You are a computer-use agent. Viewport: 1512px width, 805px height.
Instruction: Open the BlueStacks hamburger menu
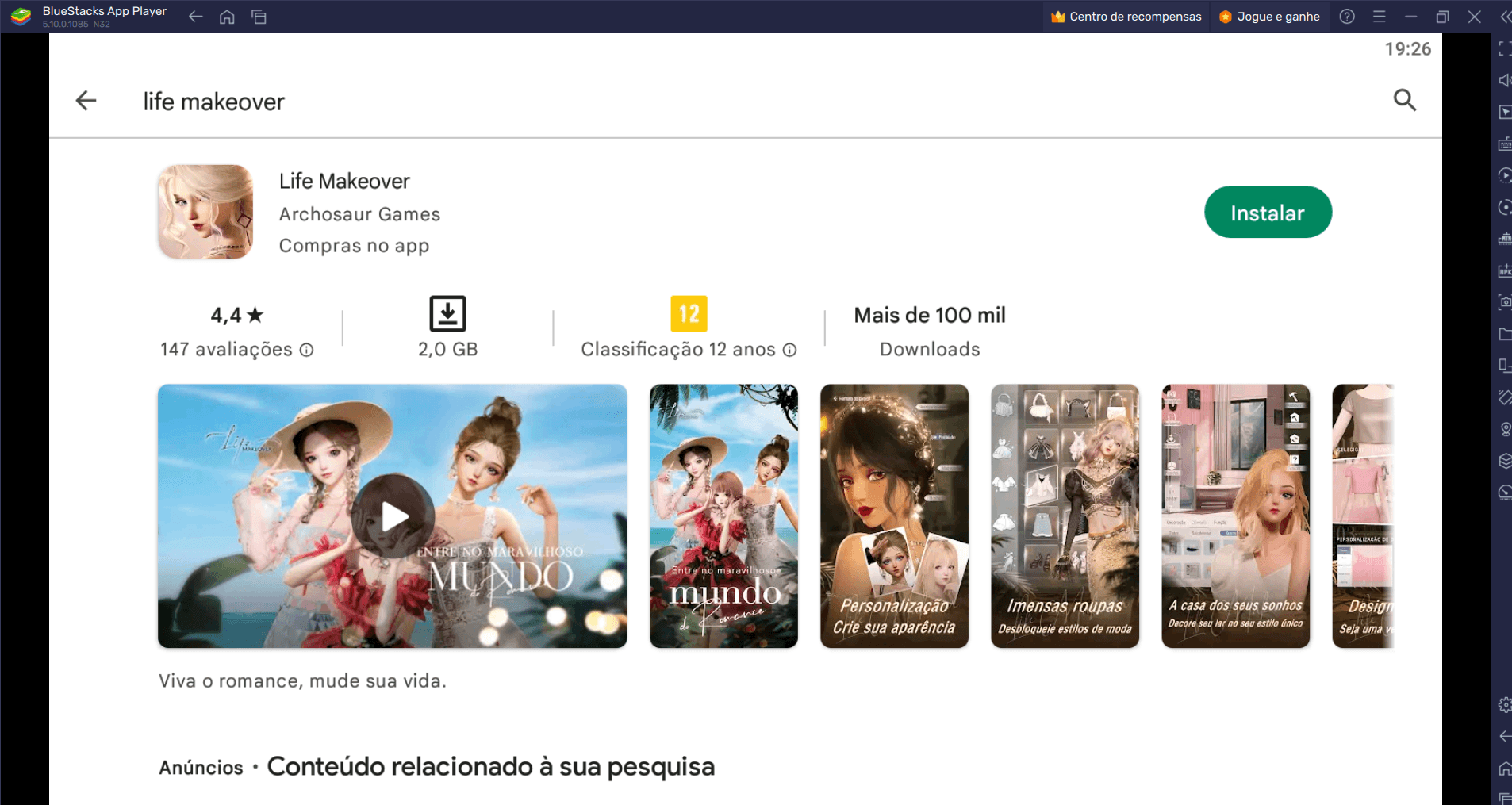(x=1380, y=17)
